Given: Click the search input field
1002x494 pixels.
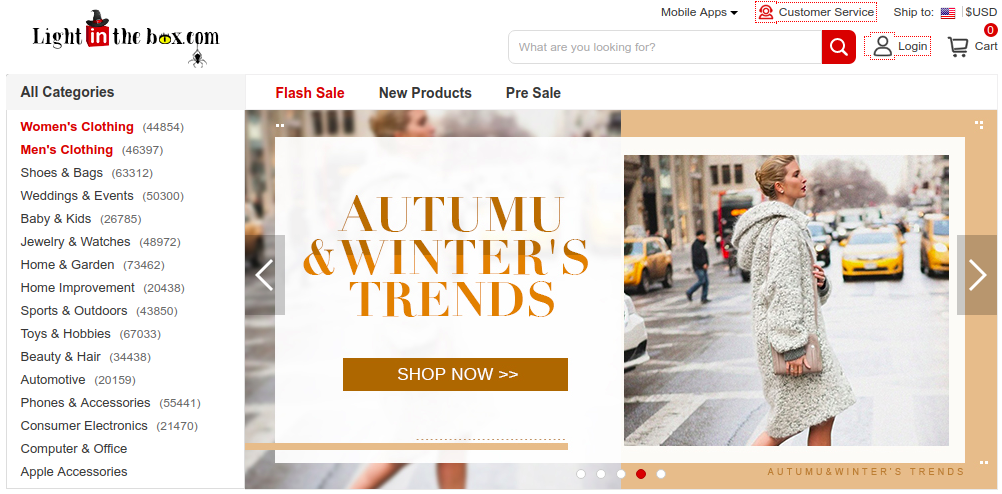Looking at the screenshot, I should [x=665, y=47].
